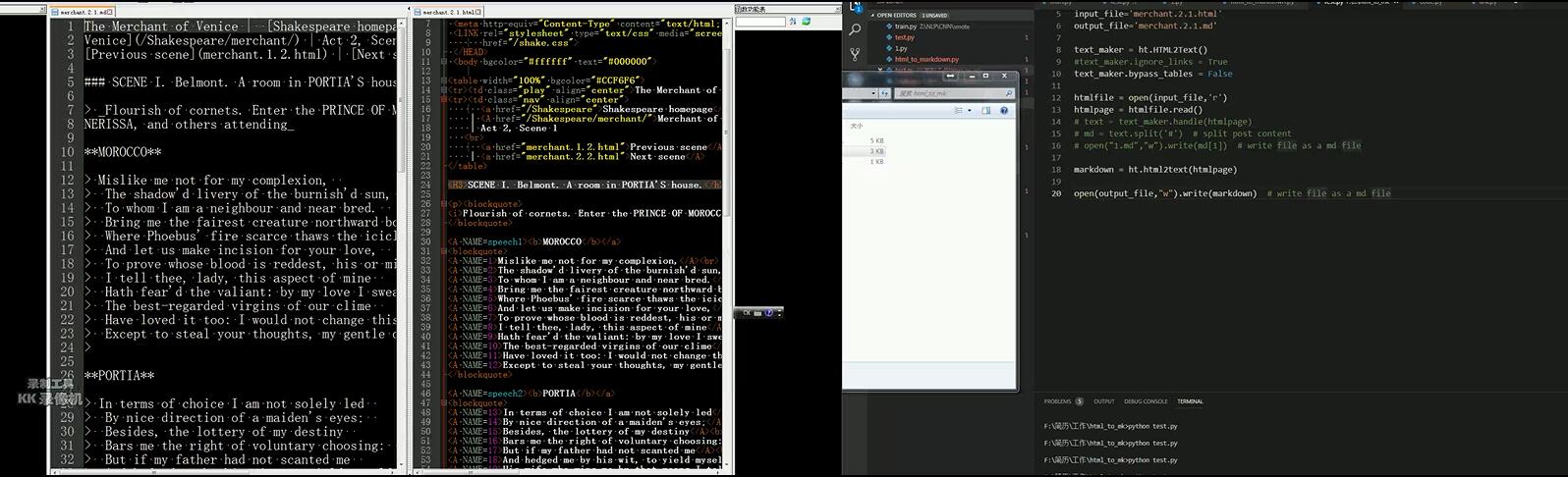This screenshot has width=1568, height=477.
Task: Click the magnifier icon in explorer search box
Action: click(x=1008, y=93)
